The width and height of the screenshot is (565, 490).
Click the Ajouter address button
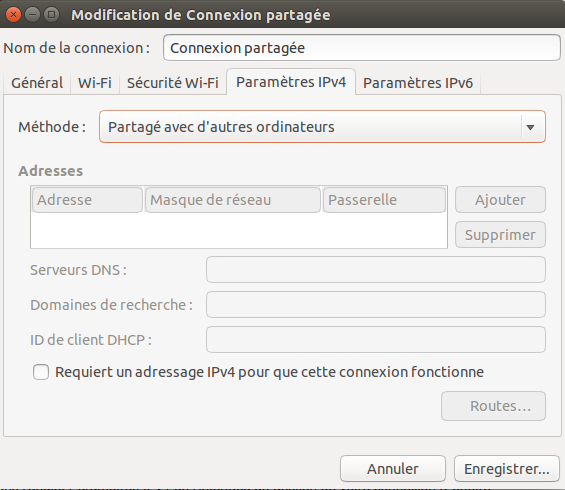point(500,200)
